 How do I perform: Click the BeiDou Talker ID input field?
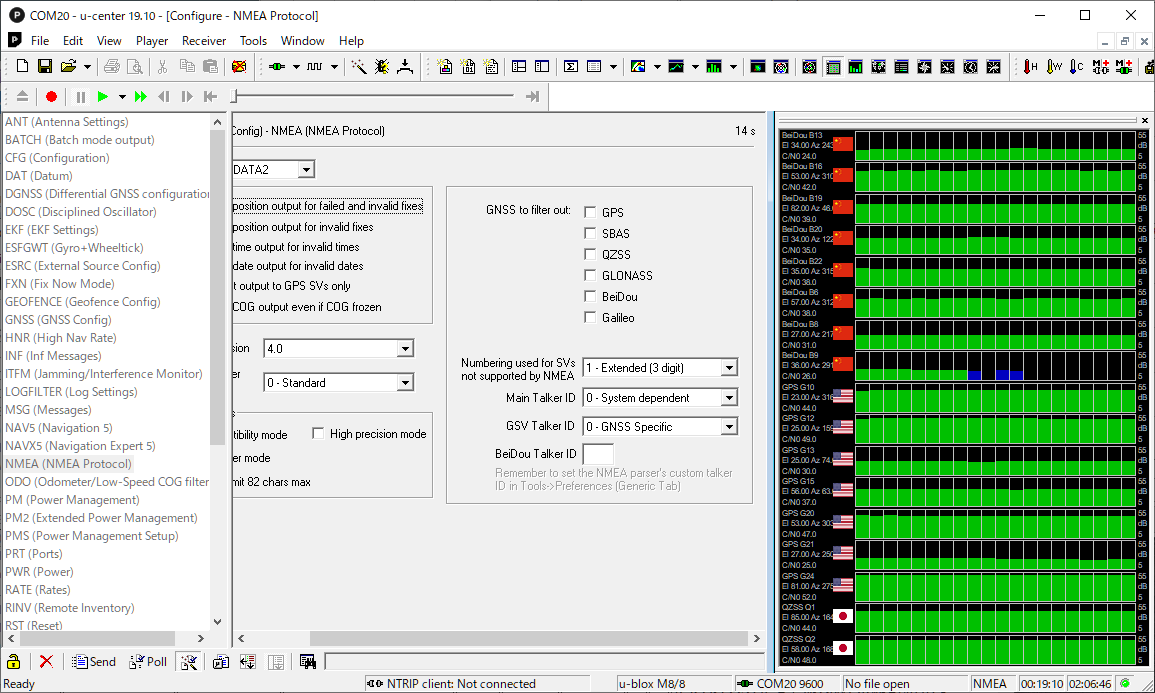tap(597, 454)
